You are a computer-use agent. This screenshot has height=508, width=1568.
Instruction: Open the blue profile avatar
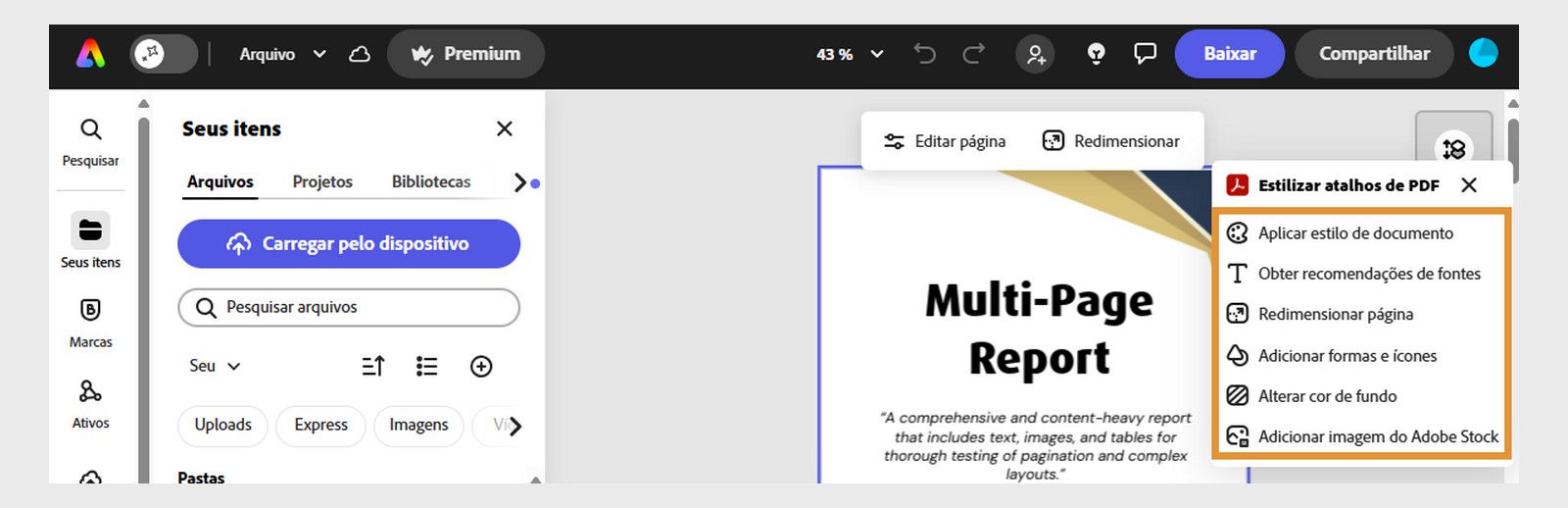point(1483,53)
